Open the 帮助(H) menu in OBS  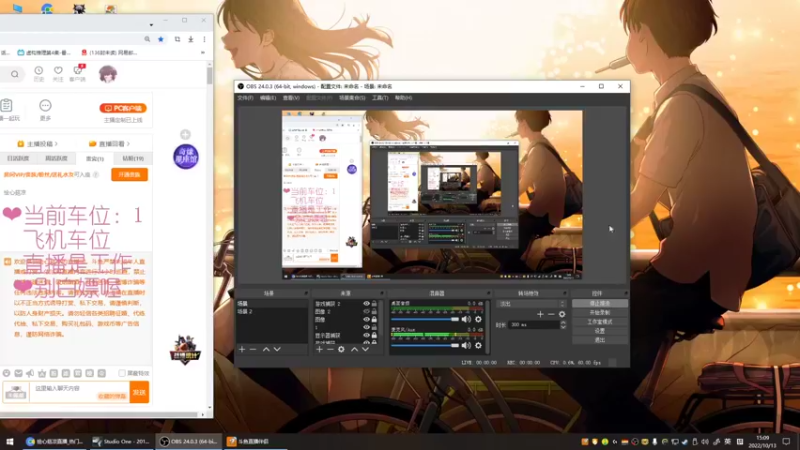403,98
